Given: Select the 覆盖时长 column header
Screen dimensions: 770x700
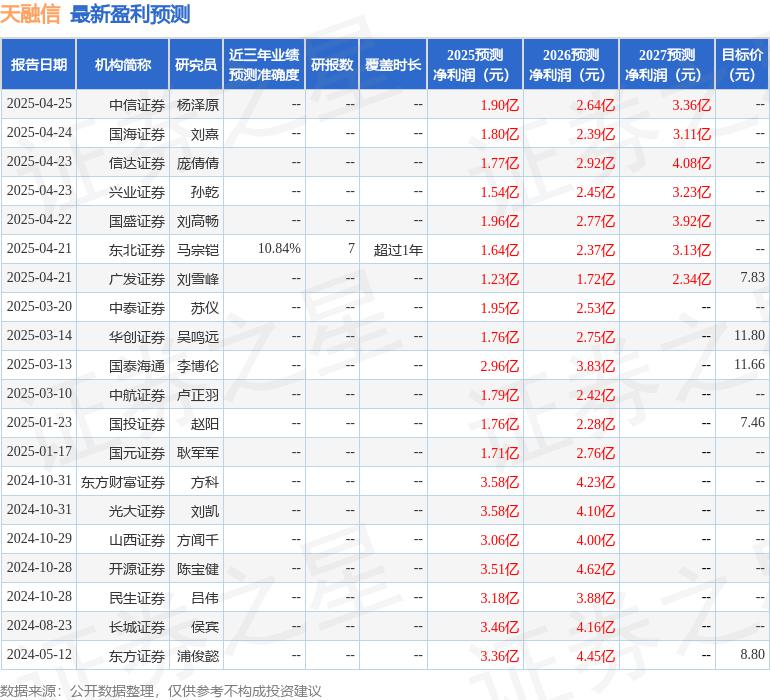Looking at the screenshot, I should [393, 64].
